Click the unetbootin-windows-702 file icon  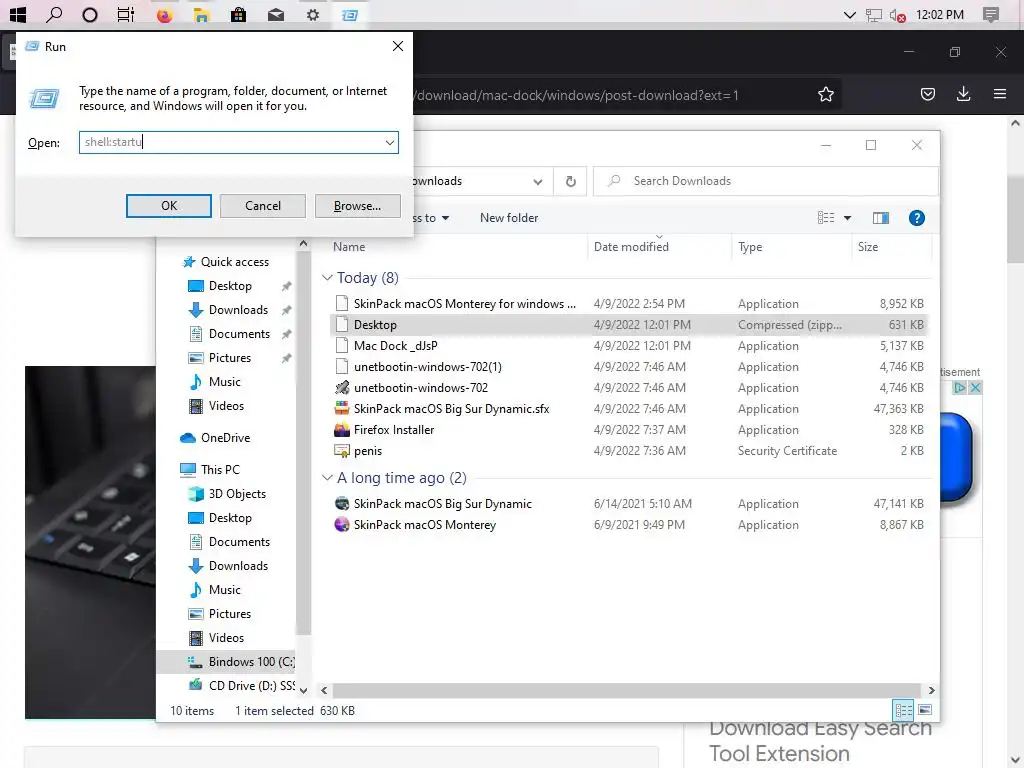click(342, 388)
